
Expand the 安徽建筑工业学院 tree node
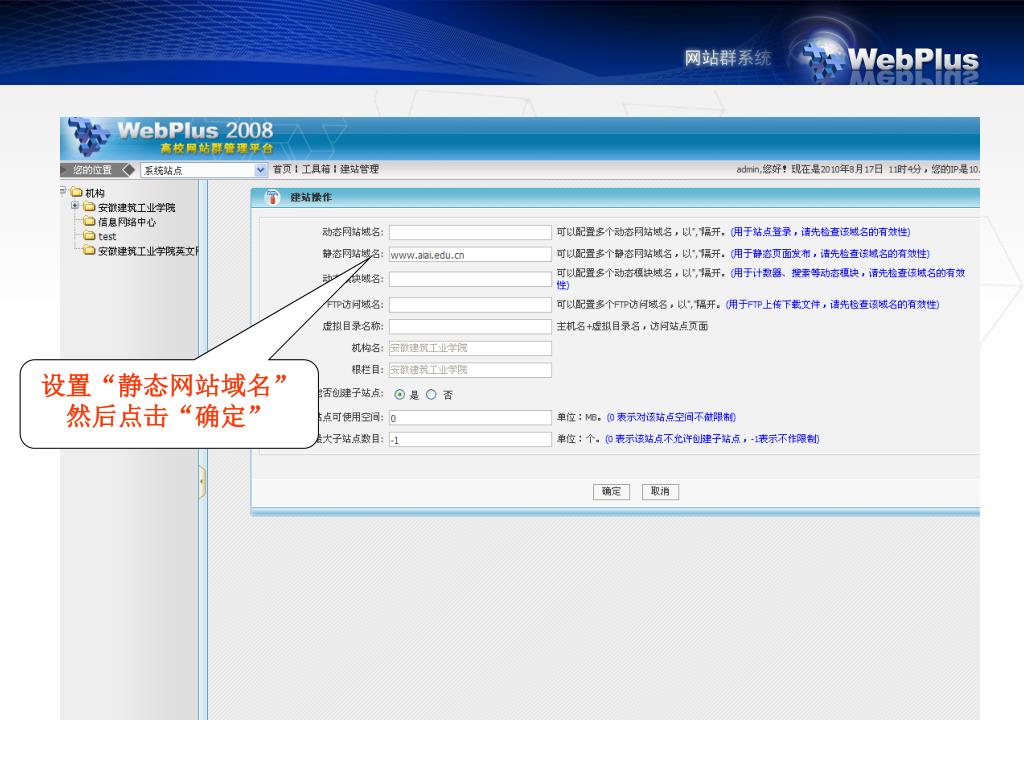click(x=75, y=206)
